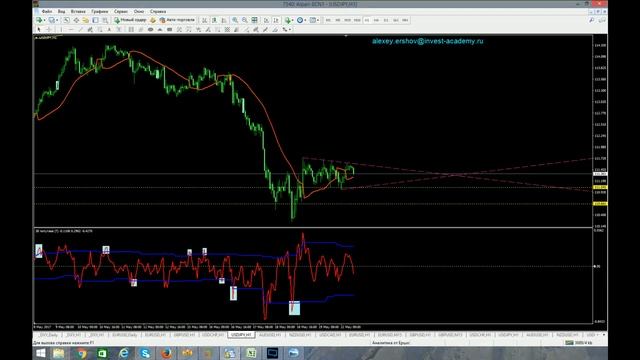
Task: Select the Crosshair tool
Action: click(x=49, y=29)
